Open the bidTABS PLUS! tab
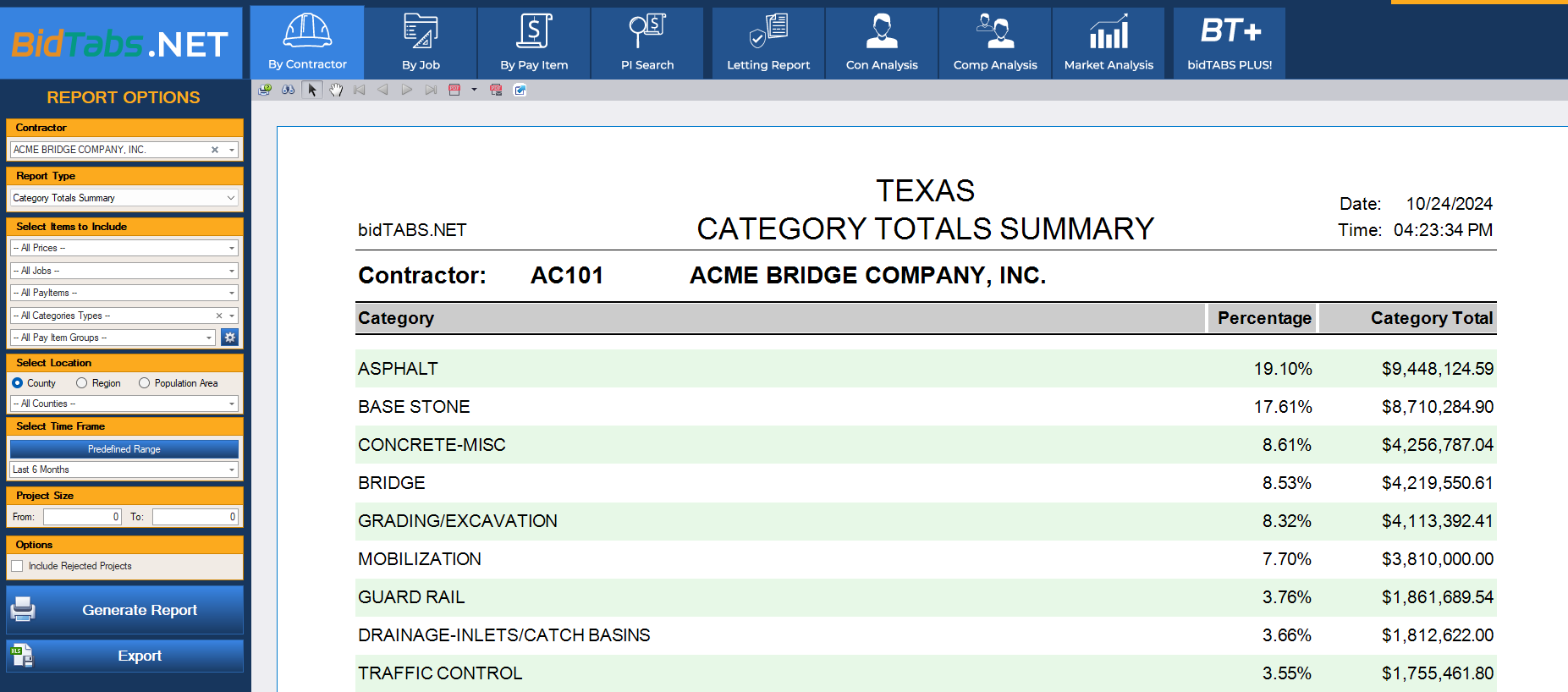 [1230, 43]
